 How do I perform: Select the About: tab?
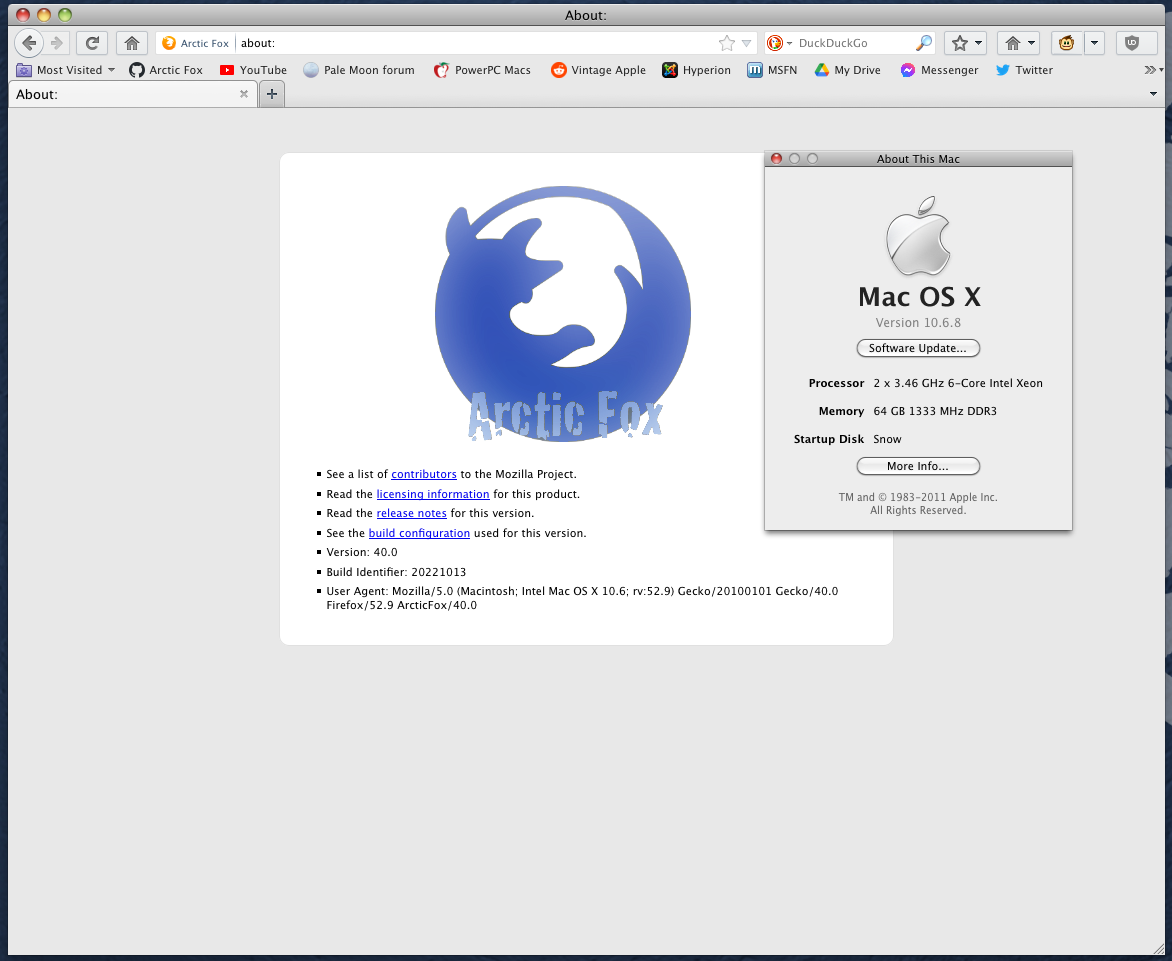132,94
